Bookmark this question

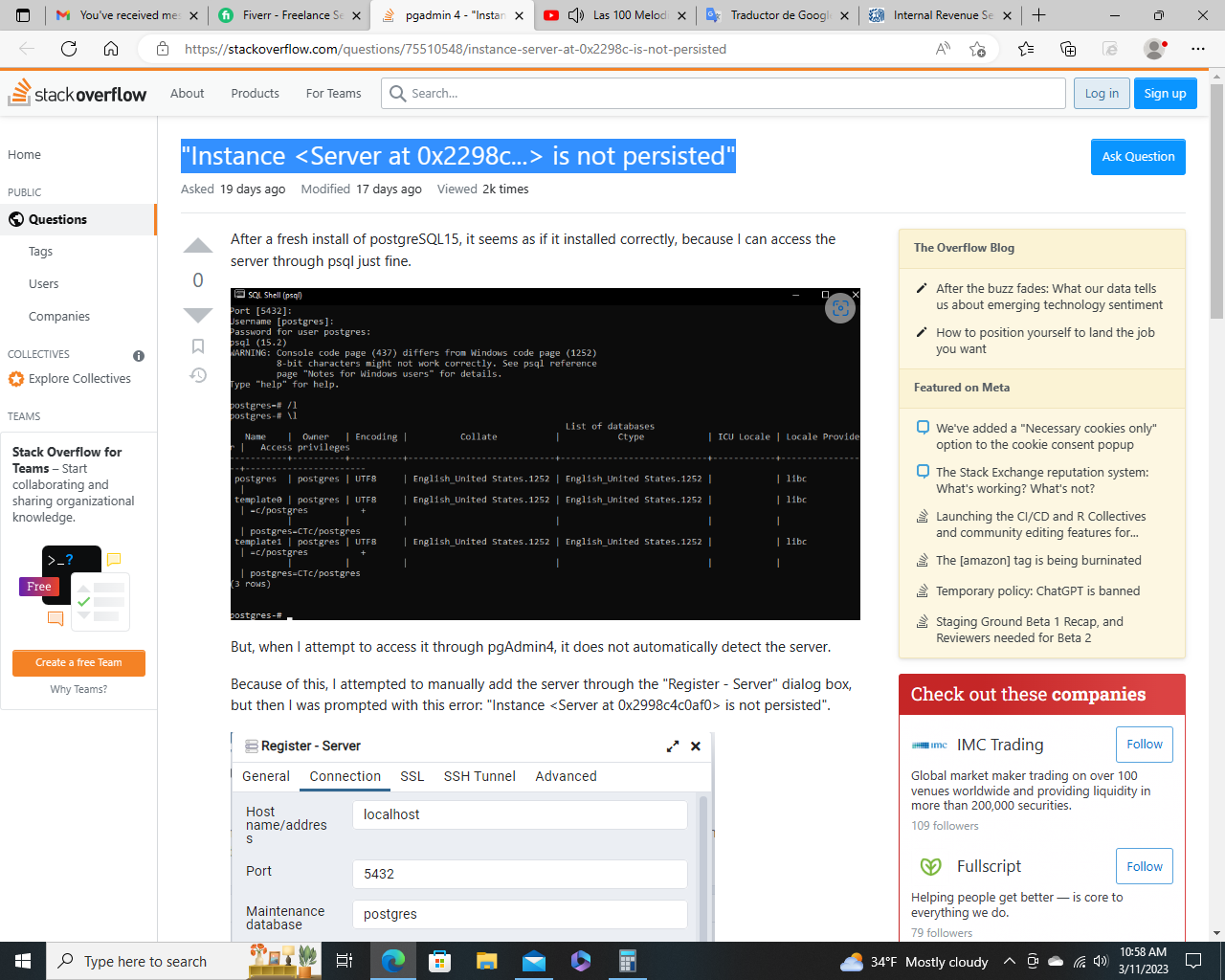click(198, 345)
